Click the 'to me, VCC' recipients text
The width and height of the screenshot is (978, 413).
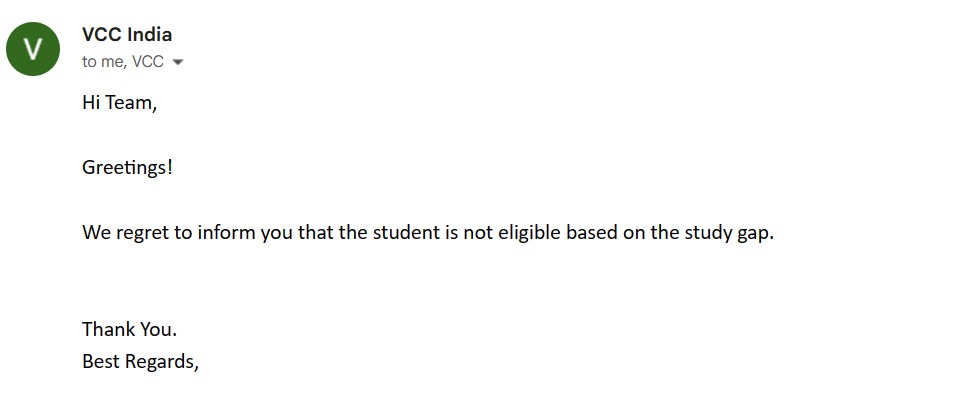[123, 62]
